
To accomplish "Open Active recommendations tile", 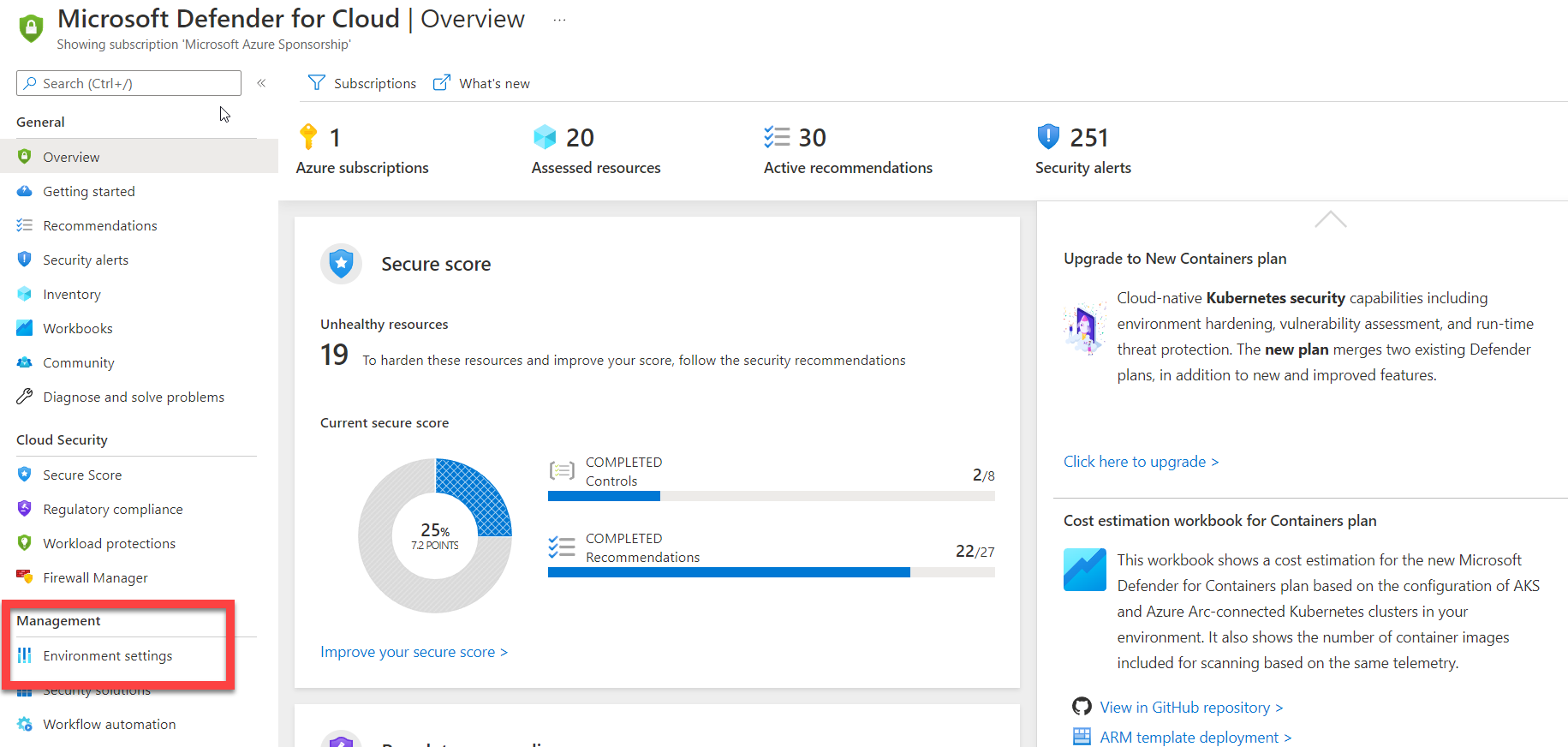I will 848,151.
